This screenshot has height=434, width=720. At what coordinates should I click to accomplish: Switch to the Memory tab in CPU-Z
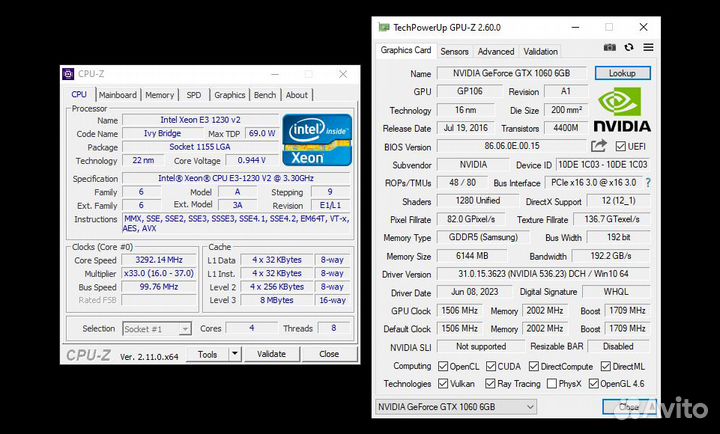(x=159, y=95)
